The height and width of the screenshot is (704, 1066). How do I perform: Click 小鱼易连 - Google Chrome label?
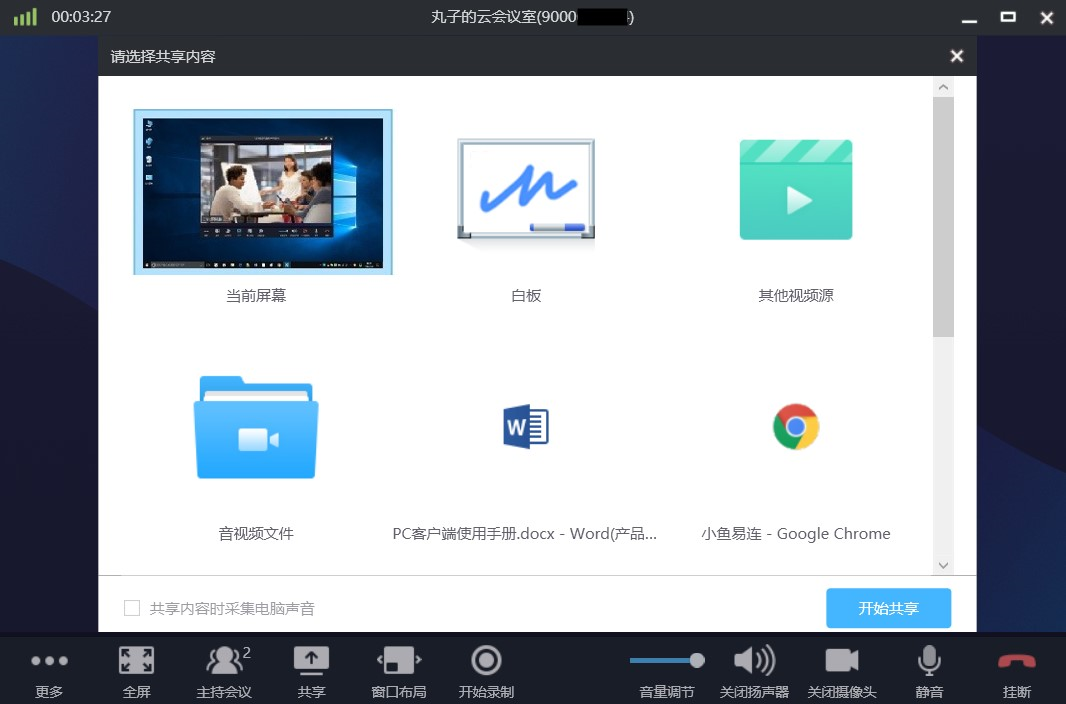coord(796,533)
